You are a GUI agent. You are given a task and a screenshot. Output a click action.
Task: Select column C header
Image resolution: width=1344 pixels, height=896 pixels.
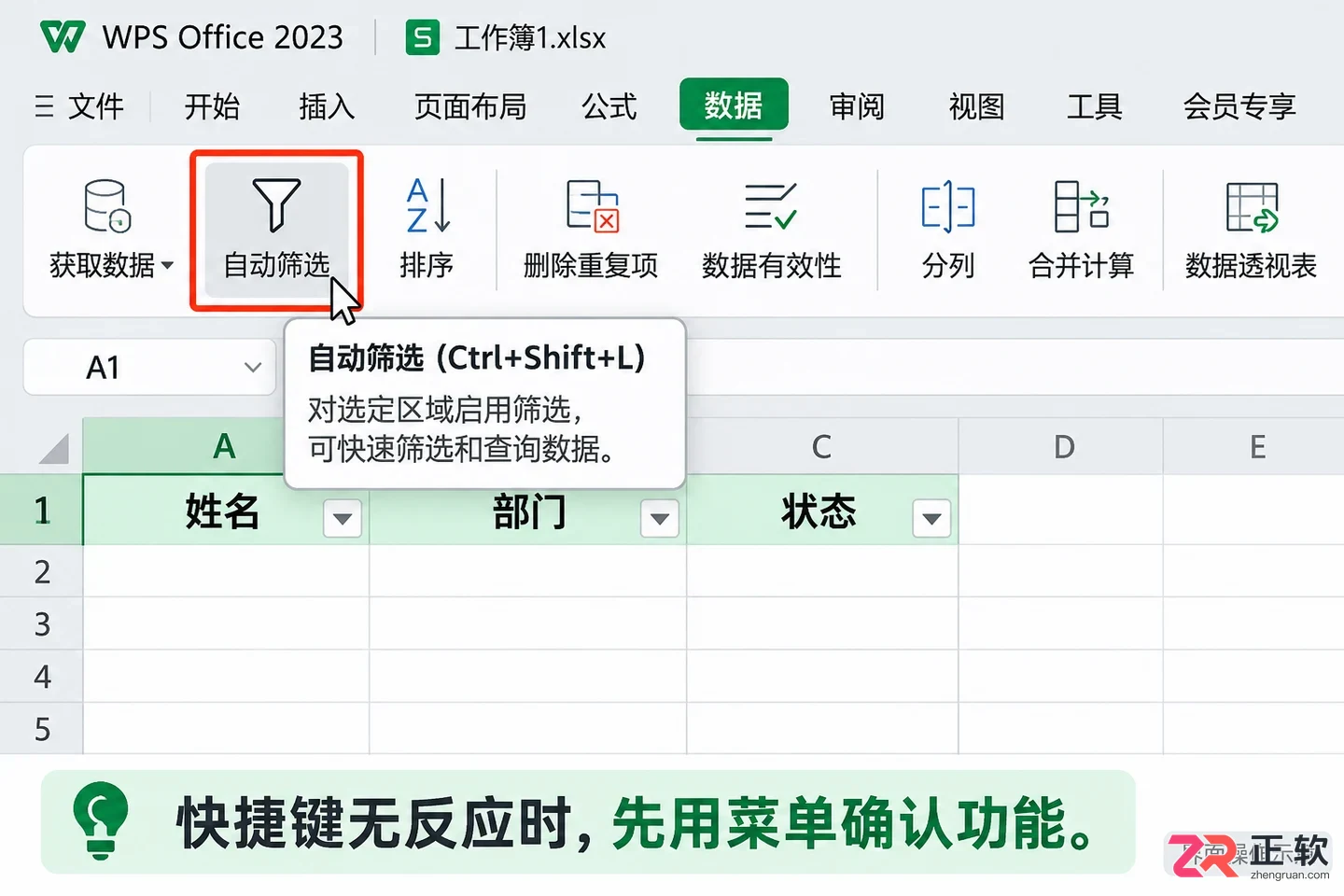tap(822, 446)
